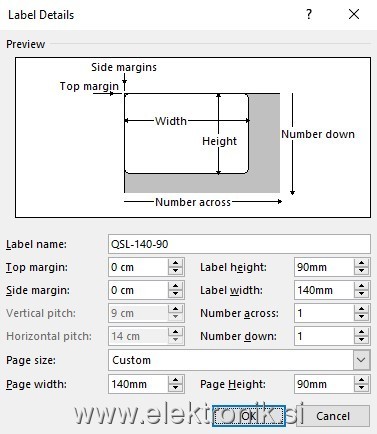Screen dimensions: 377x434
Task: Click the Label name field QSL-140-90
Action: click(239, 244)
